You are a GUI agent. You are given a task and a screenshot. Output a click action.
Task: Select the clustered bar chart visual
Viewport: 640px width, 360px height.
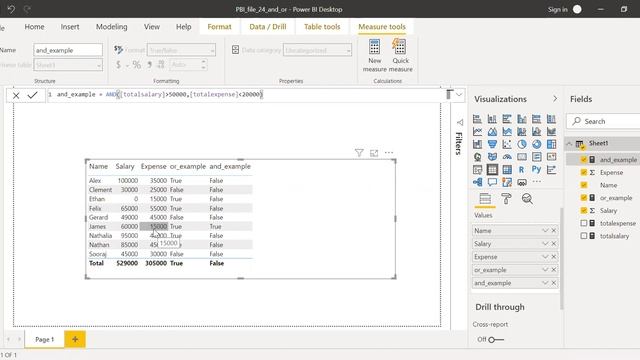pyautogui.click(x=507, y=119)
